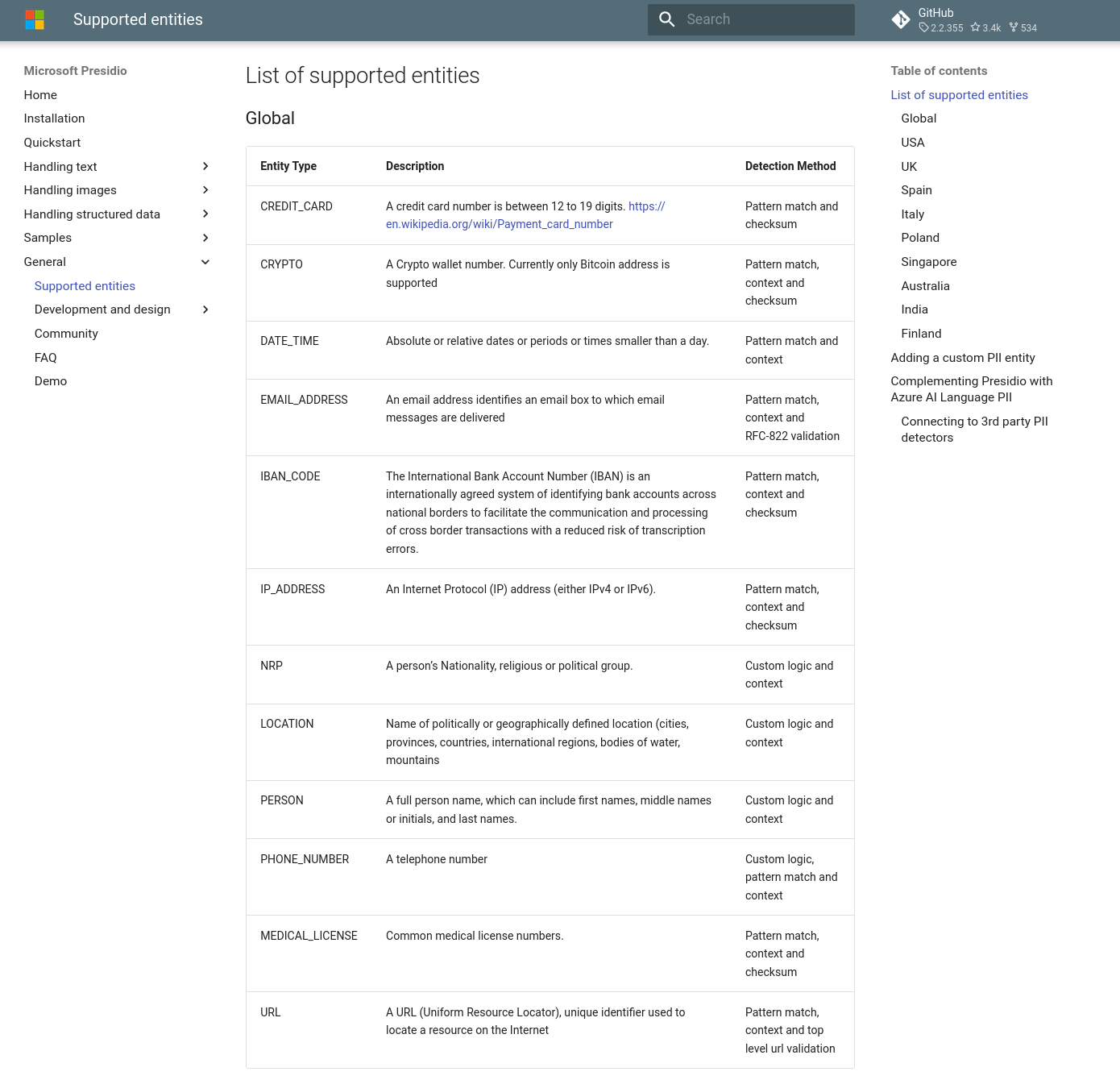Image resolution: width=1120 pixels, height=1080 pixels.
Task: Jump to UK section in contents
Action: pyautogui.click(x=909, y=167)
